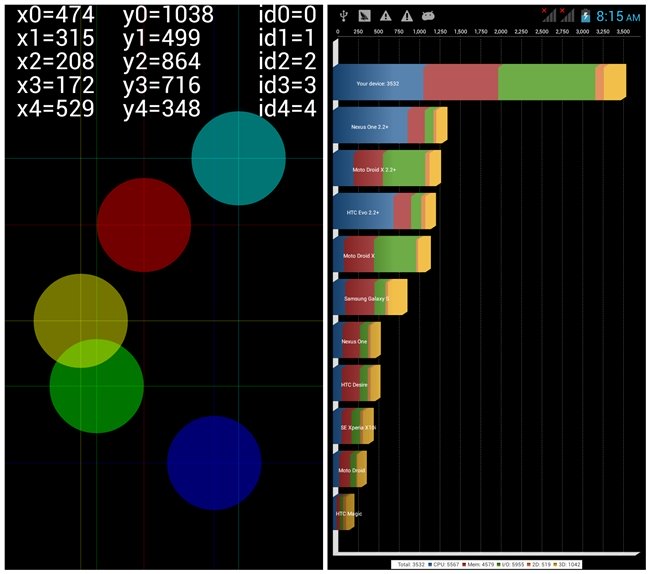The width and height of the screenshot is (650, 574).
Task: Touch the dark red circle touch point
Action: click(x=144, y=225)
